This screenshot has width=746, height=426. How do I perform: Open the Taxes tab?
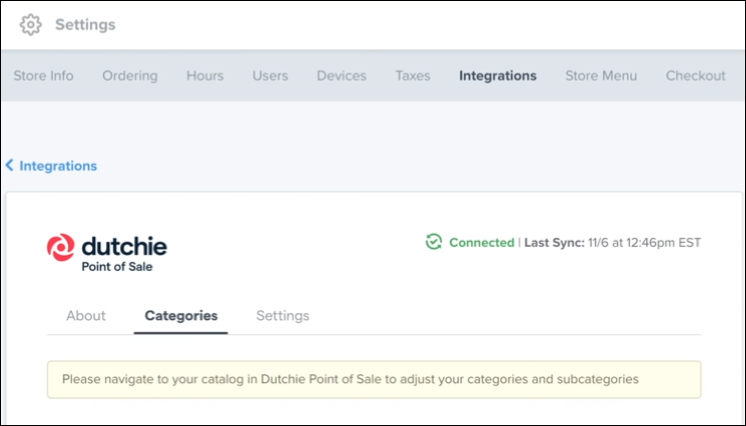413,76
